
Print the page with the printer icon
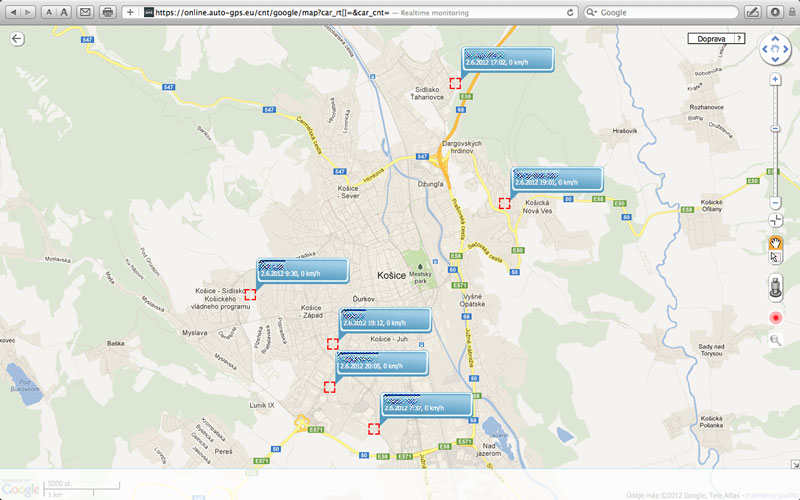(108, 12)
